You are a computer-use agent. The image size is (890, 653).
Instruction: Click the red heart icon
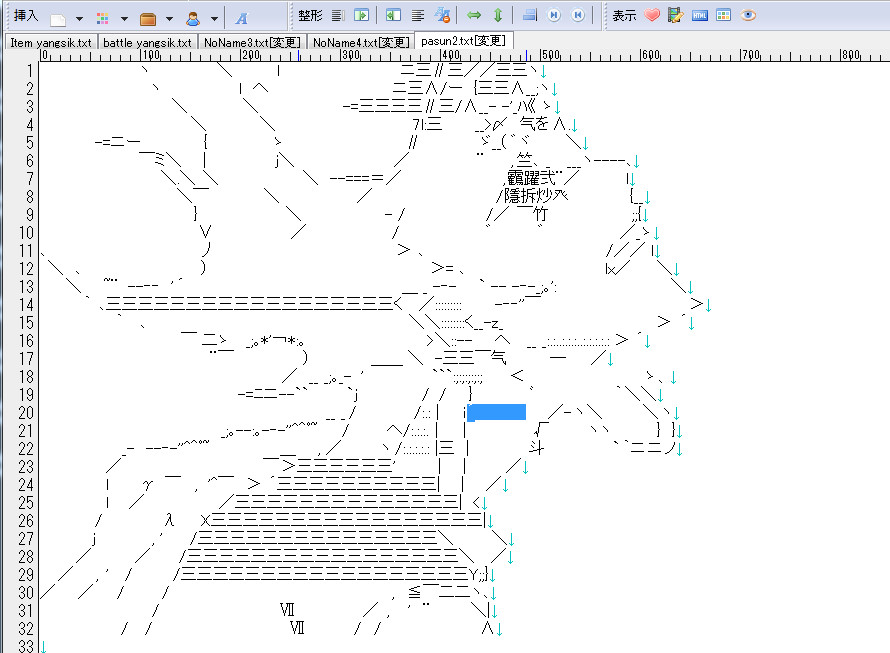[652, 16]
